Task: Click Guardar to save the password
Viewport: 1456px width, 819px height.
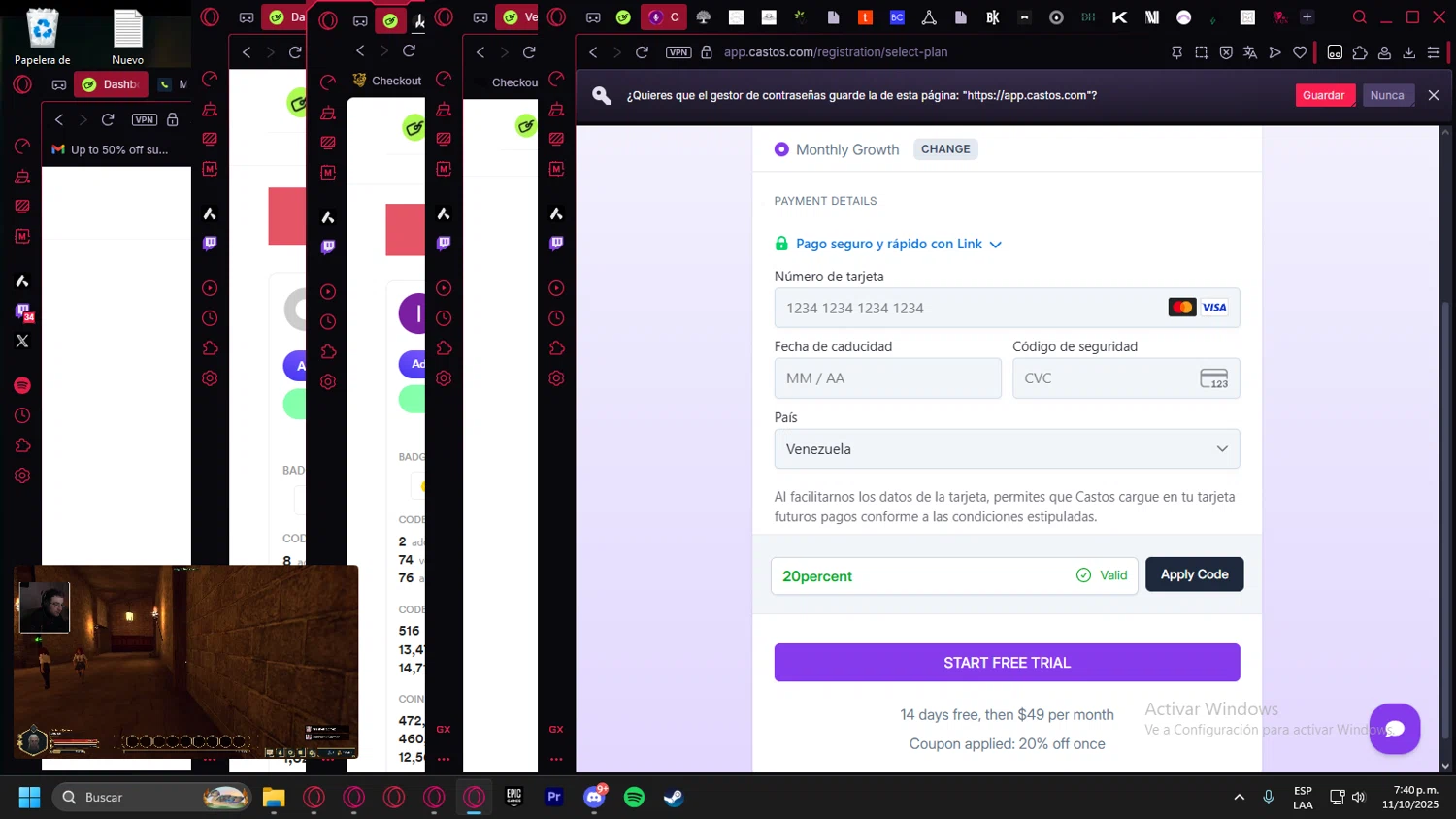Action: point(1323,95)
